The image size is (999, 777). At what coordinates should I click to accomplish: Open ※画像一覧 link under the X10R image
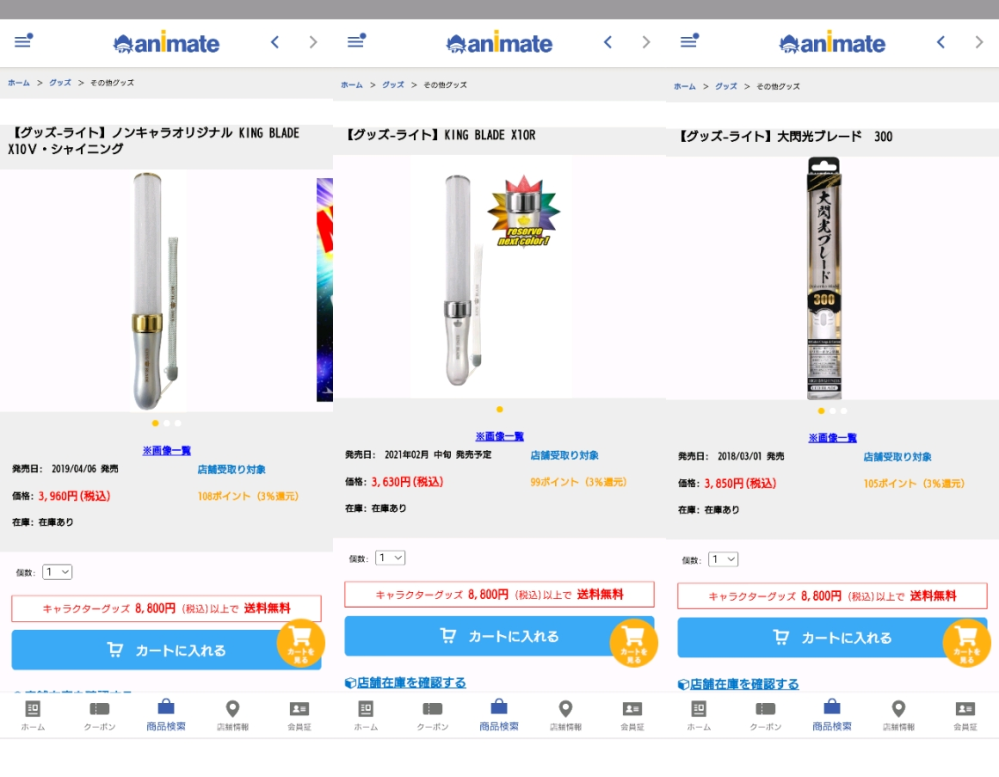pos(500,436)
